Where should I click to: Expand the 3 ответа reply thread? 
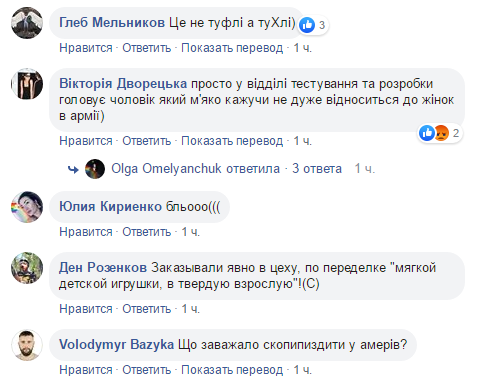317,169
